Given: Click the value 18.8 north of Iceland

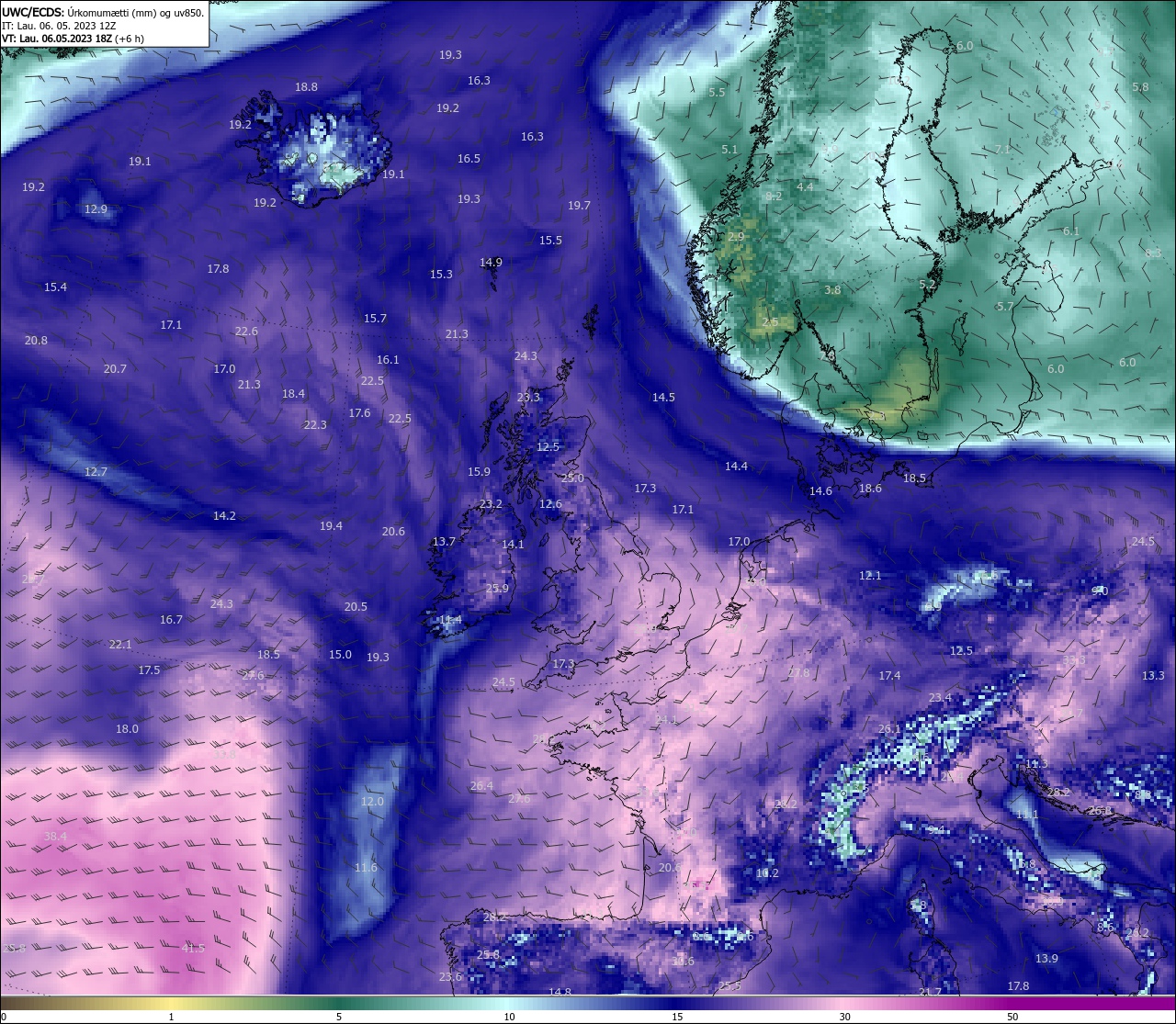Looking at the screenshot, I should coord(306,87).
